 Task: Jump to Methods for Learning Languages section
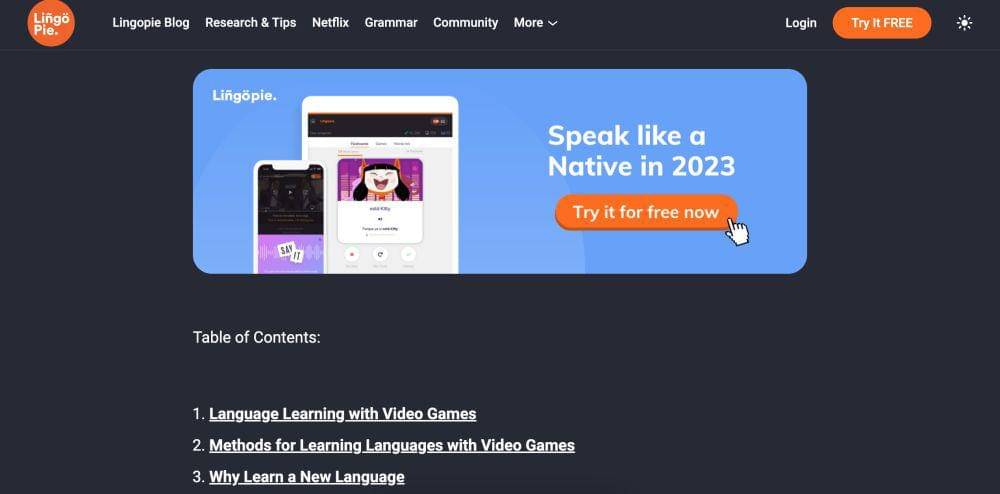392,445
